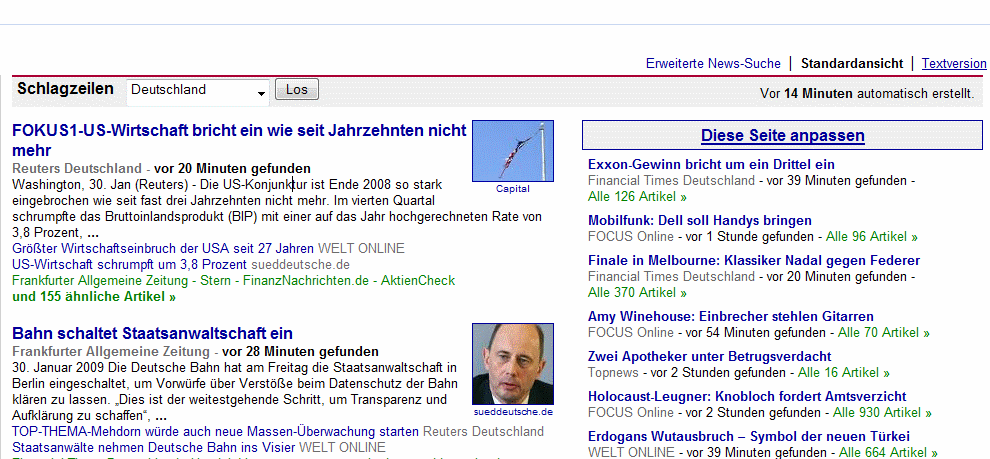Switch to Textversion view
Screen dimensions: 990x459
[954, 64]
